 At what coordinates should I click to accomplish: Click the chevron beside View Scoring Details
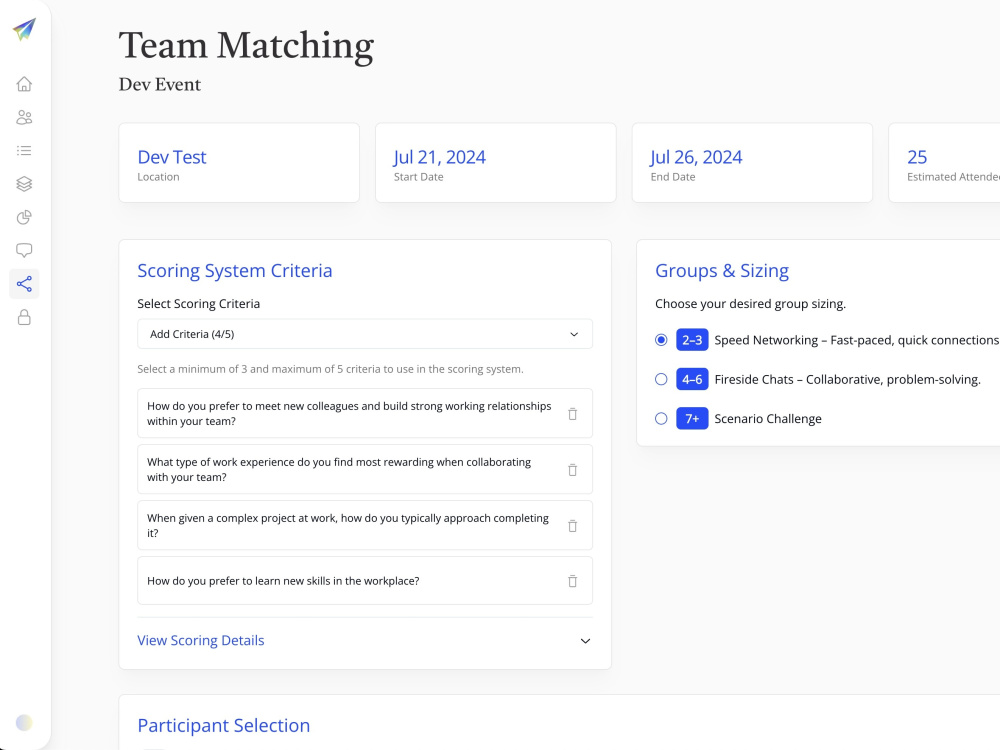tap(585, 641)
